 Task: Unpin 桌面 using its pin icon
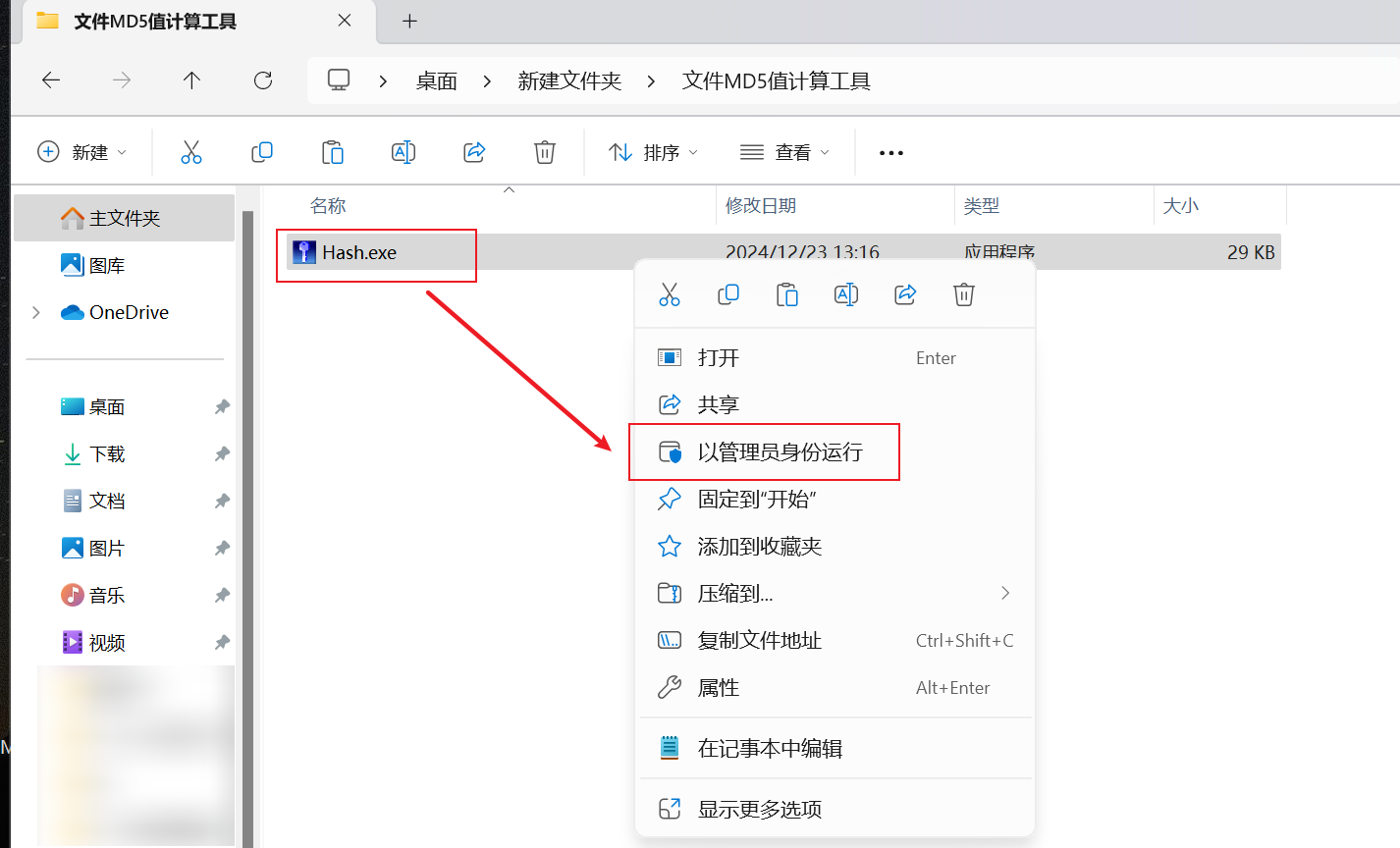223,406
